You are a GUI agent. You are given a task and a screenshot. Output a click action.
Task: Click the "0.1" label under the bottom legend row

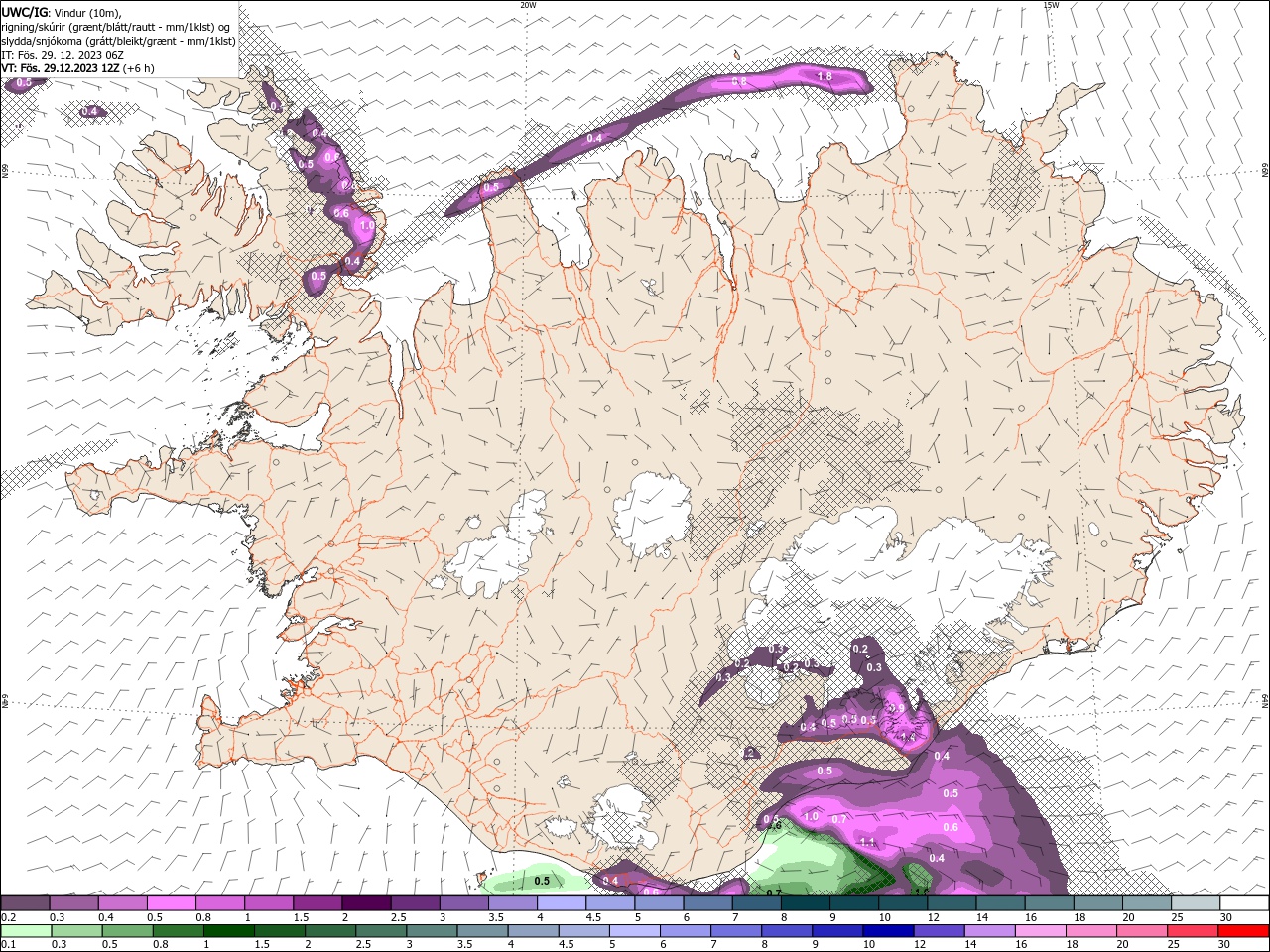(x=9, y=945)
